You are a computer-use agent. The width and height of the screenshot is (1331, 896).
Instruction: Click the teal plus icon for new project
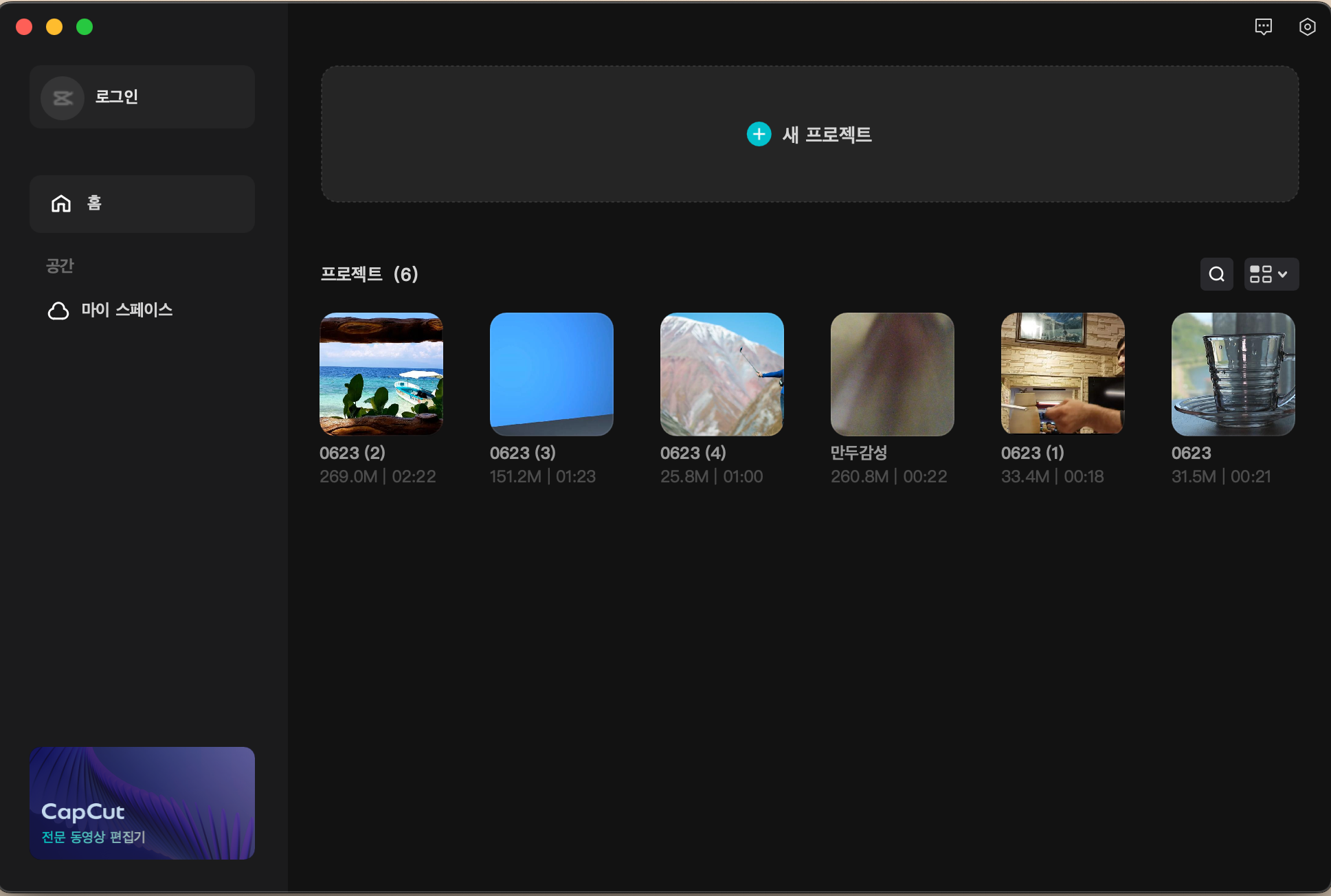tap(759, 134)
